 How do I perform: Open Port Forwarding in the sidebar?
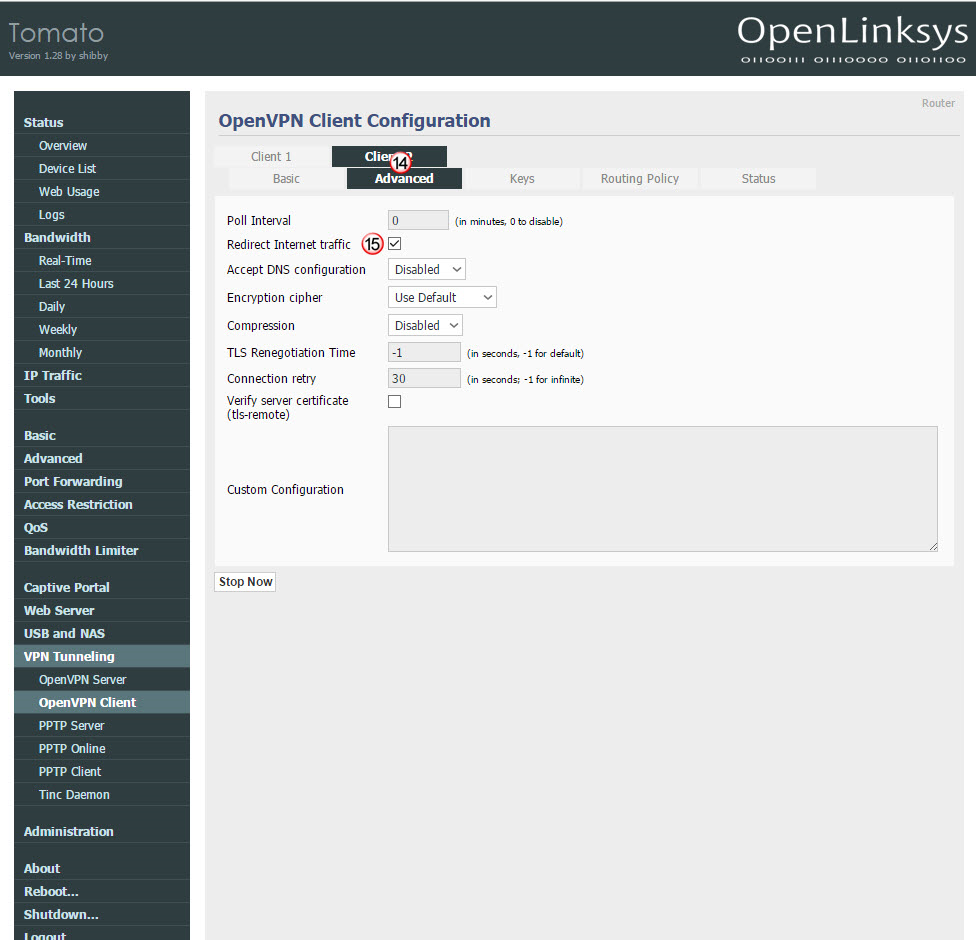[x=102, y=481]
